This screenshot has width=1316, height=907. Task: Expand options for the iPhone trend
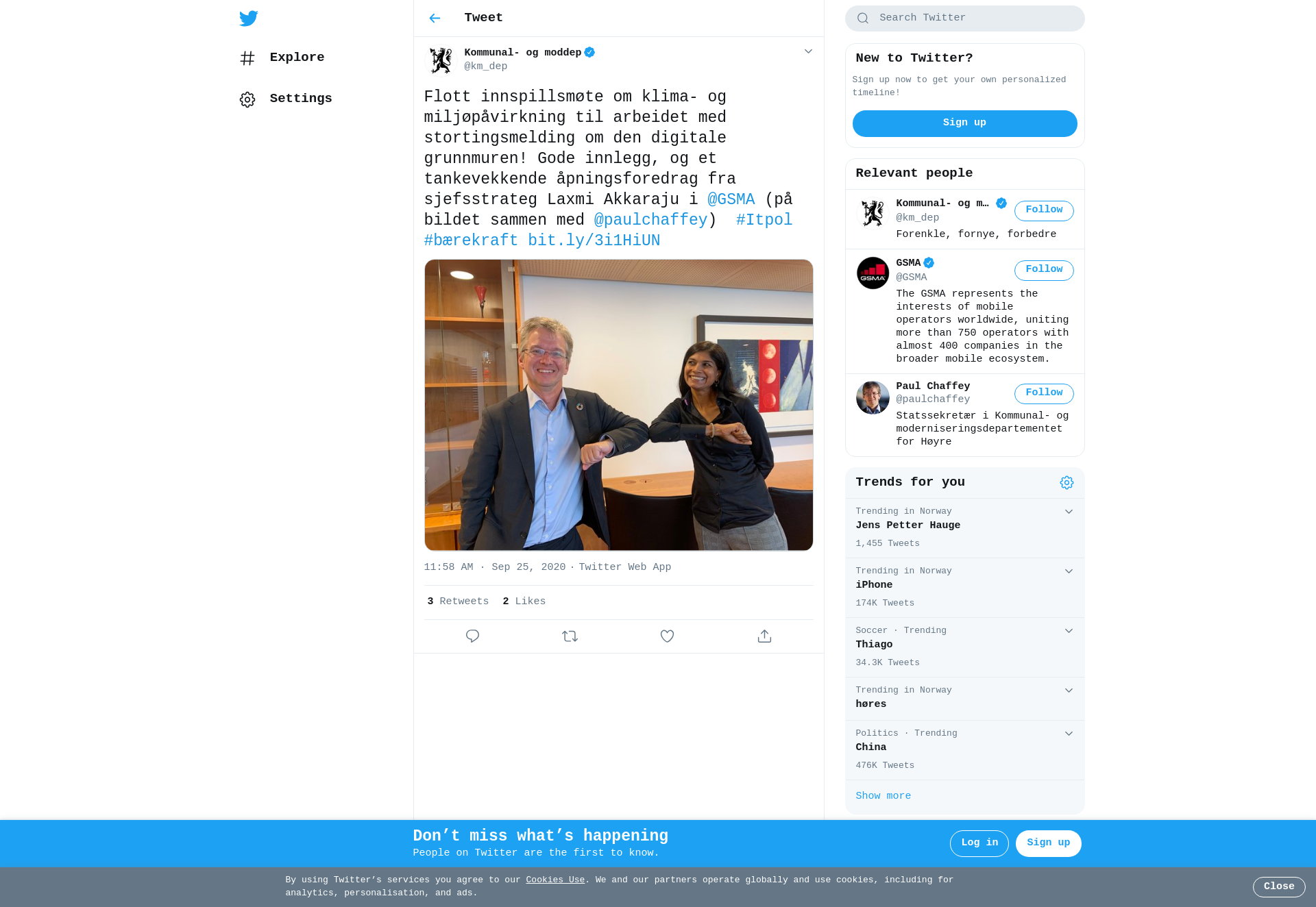(x=1069, y=571)
